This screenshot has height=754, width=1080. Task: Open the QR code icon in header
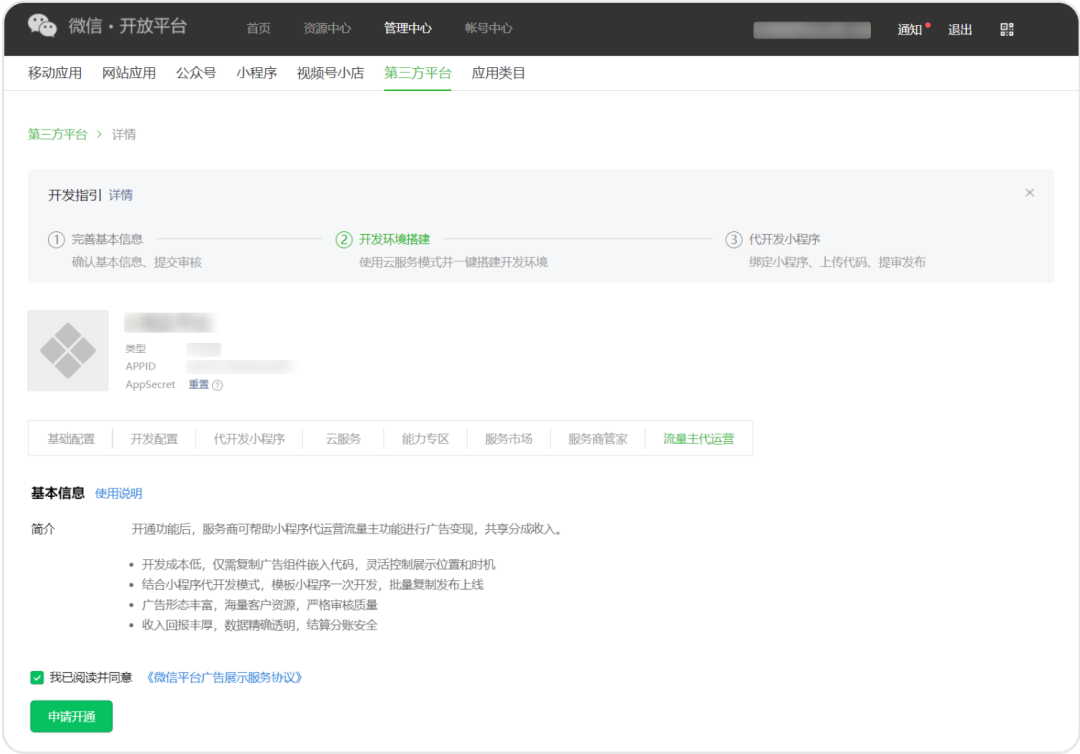[1007, 29]
